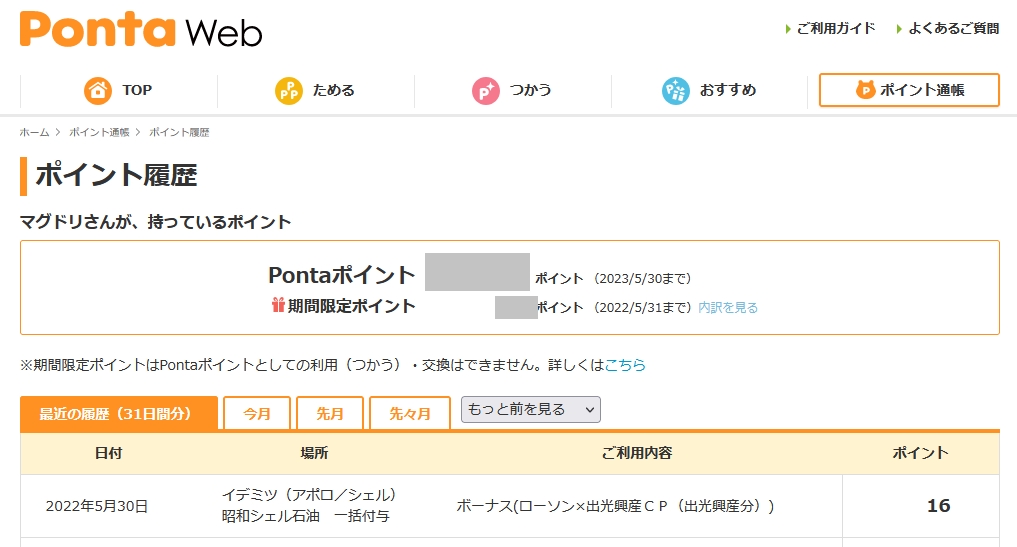
Task: Click the green arrow beside ご利用ガイド
Action: [788, 29]
